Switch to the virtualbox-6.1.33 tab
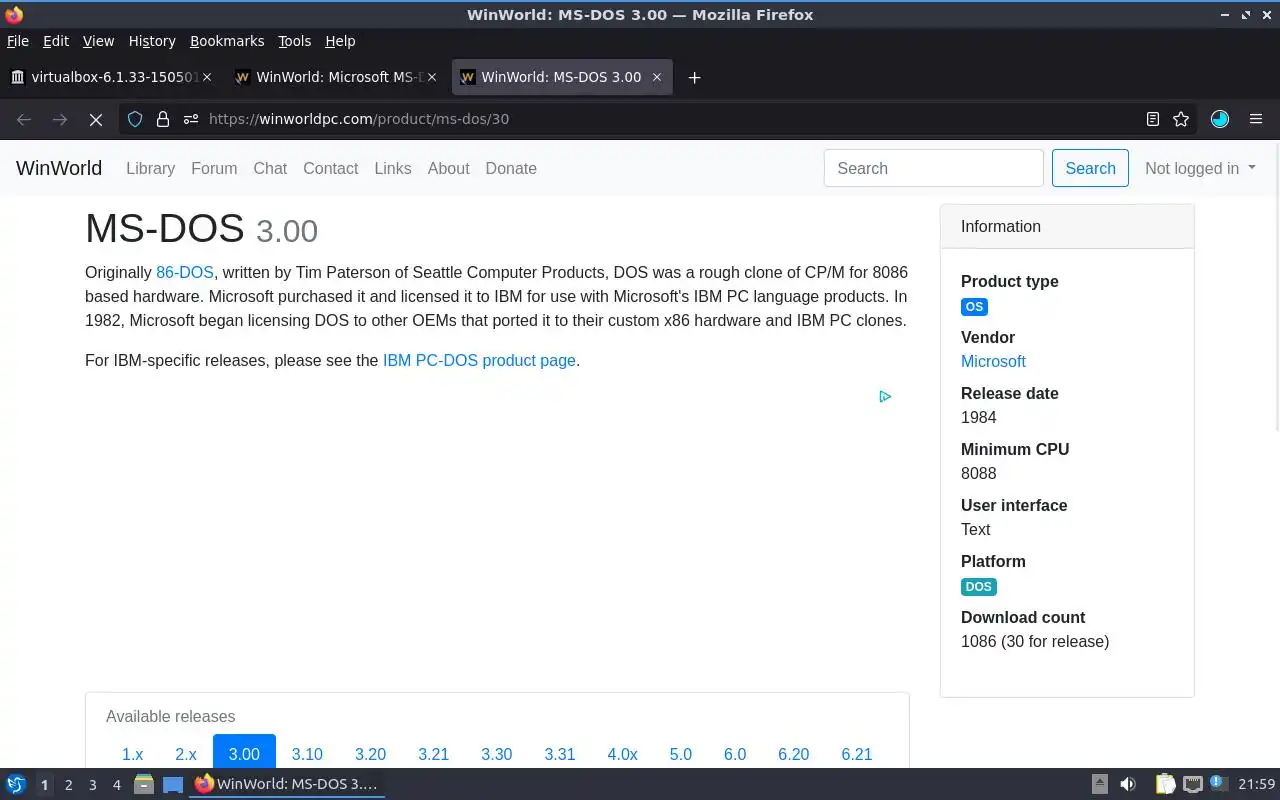 point(112,77)
